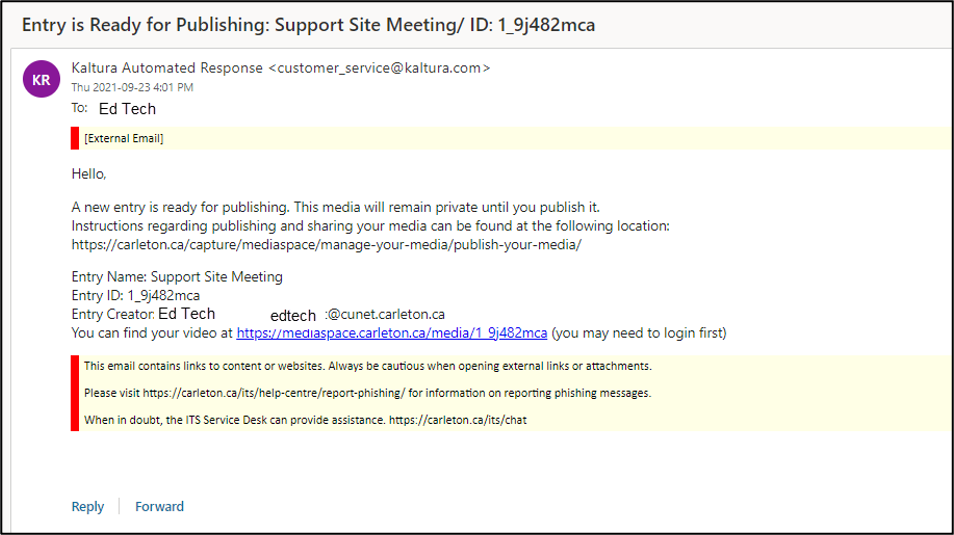954x535 pixels.
Task: Click the [External Email] banner label
Action: [124, 138]
